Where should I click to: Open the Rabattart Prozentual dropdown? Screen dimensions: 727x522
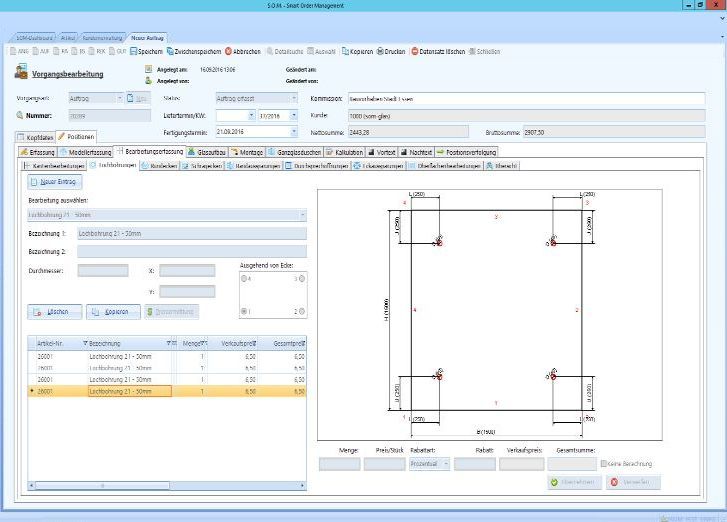pyautogui.click(x=443, y=464)
